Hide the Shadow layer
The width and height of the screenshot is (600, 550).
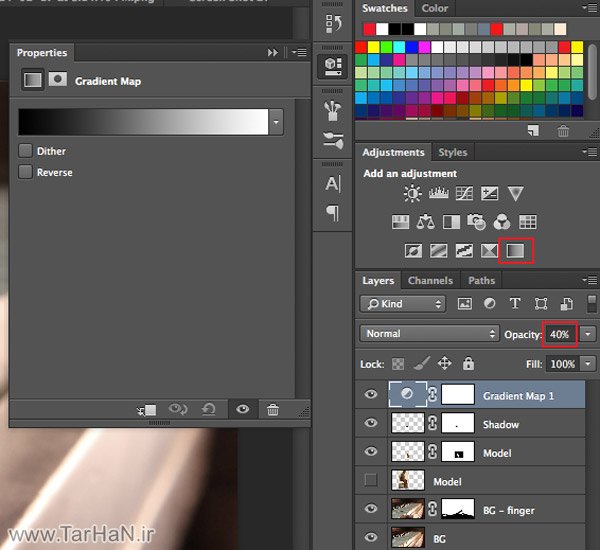coord(371,424)
